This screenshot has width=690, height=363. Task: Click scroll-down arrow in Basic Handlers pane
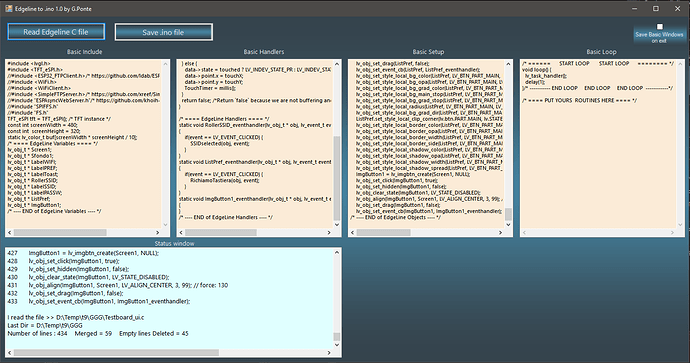coord(337,225)
